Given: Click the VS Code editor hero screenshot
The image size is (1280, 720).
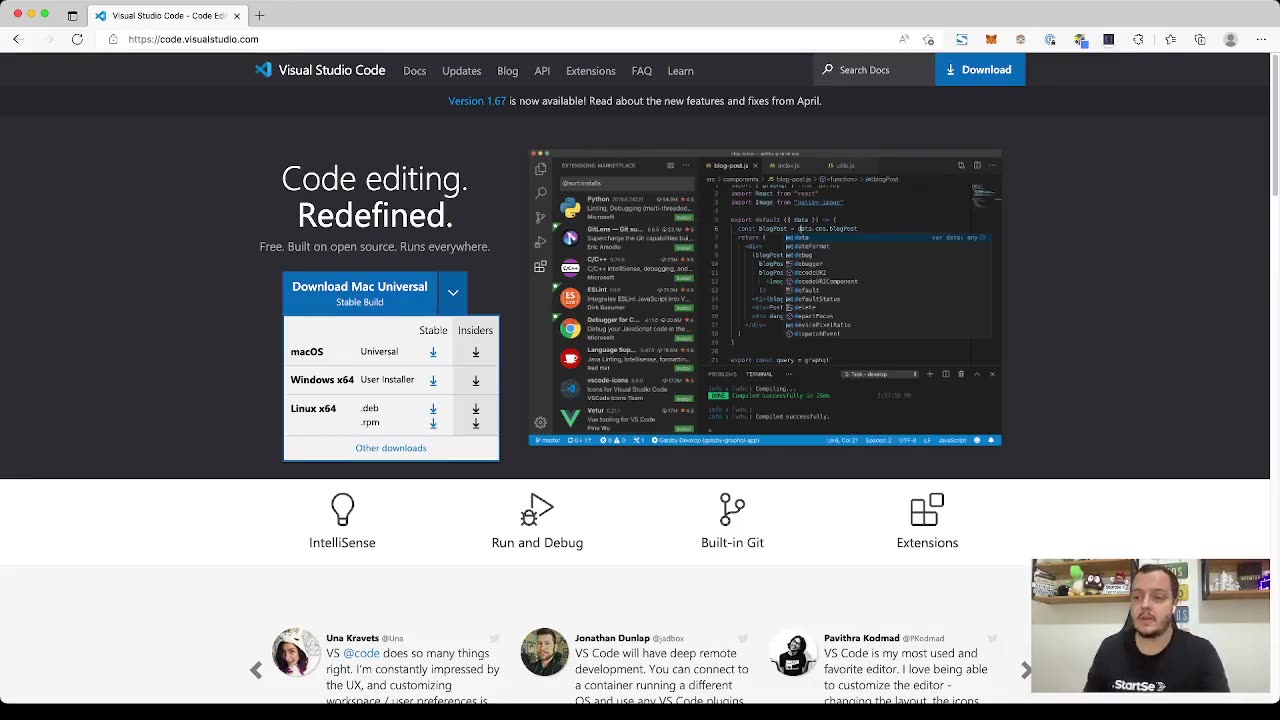Looking at the screenshot, I should pyautogui.click(x=765, y=297).
